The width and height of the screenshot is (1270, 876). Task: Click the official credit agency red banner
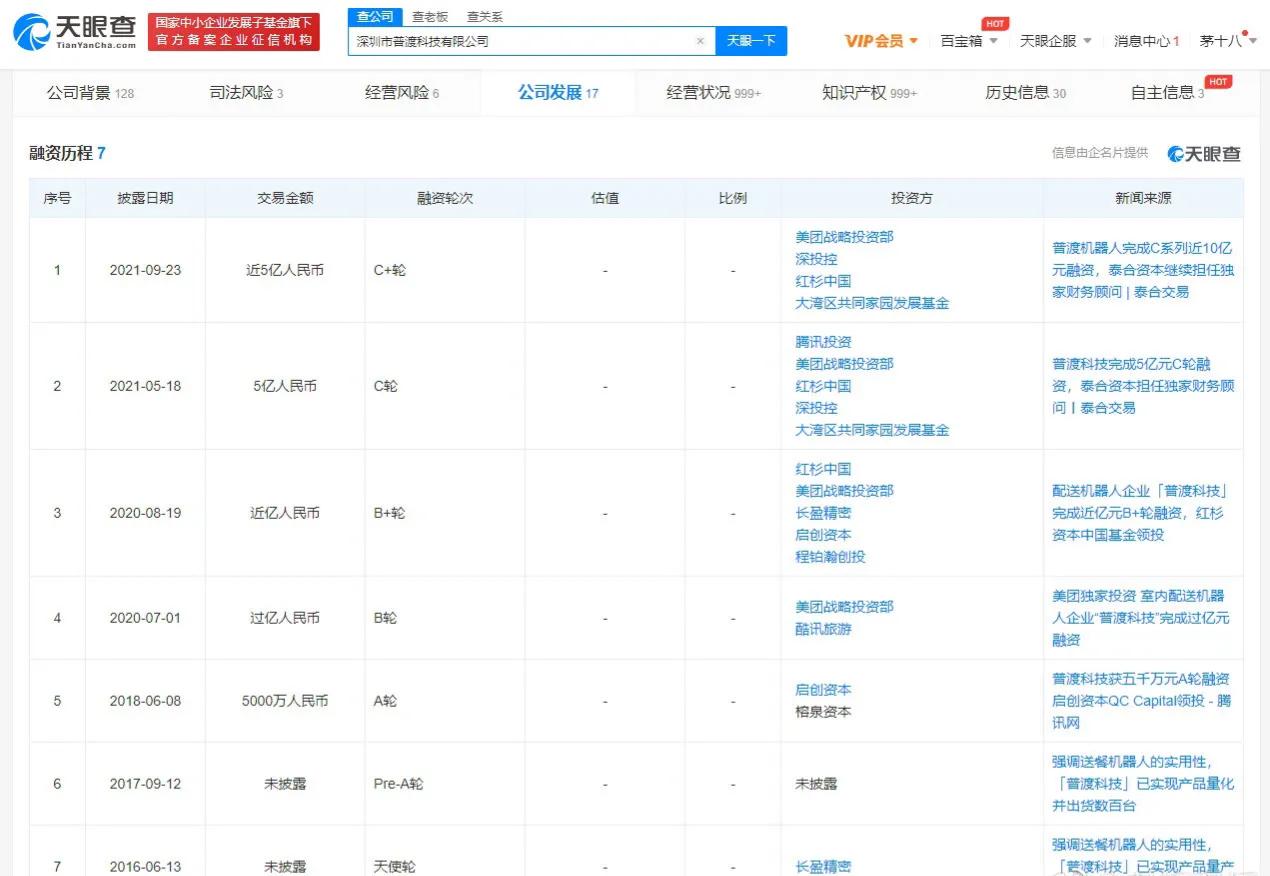234,32
